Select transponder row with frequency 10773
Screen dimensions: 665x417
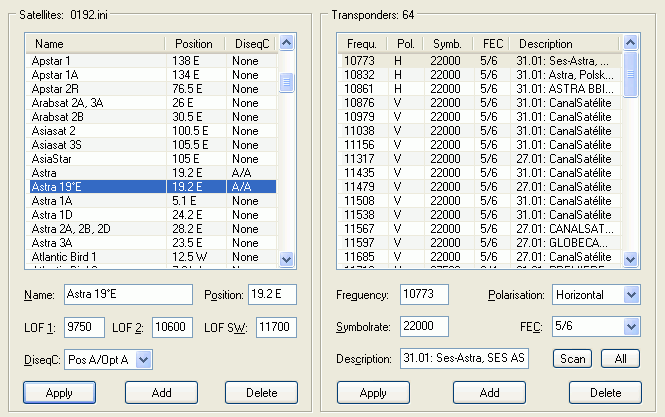pyautogui.click(x=480, y=61)
